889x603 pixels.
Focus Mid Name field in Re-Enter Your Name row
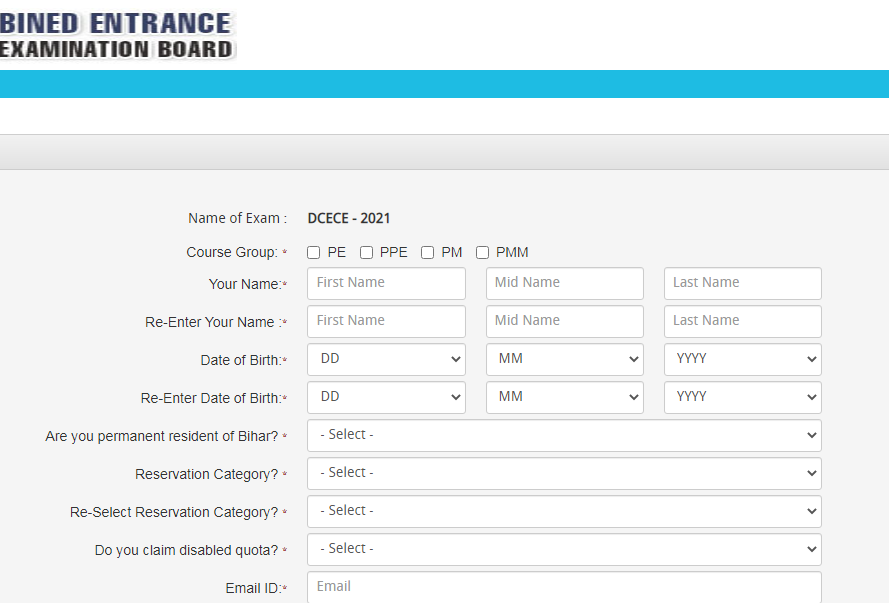[565, 321]
